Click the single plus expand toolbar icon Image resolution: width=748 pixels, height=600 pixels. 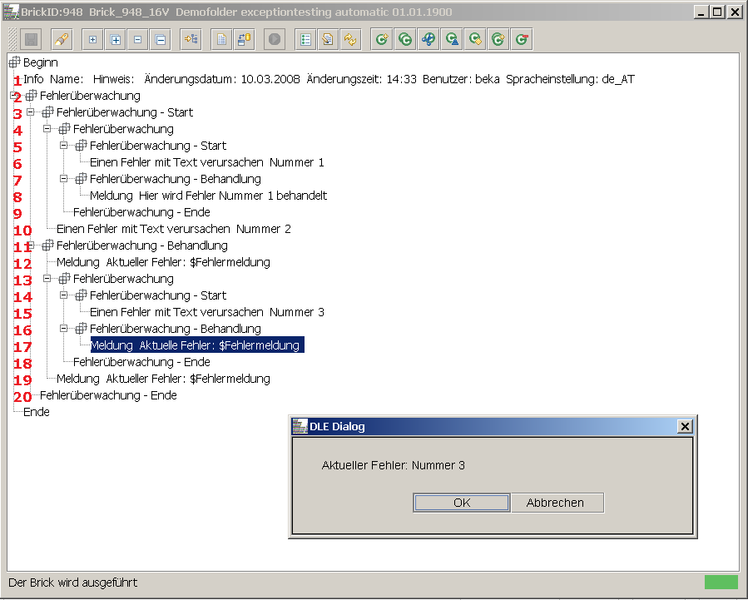(x=93, y=39)
